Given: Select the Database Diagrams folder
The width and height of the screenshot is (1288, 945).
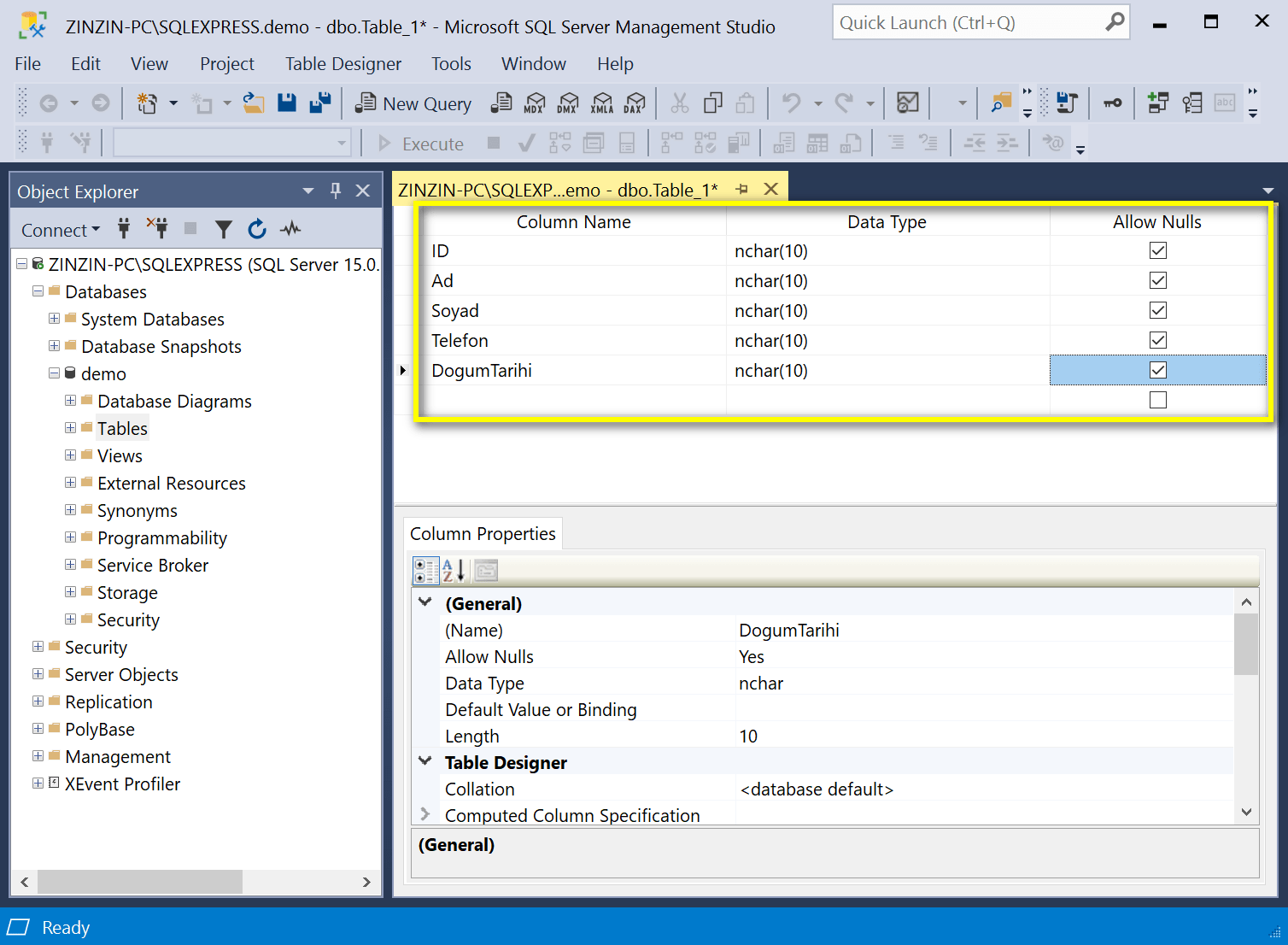Looking at the screenshot, I should tap(174, 401).
